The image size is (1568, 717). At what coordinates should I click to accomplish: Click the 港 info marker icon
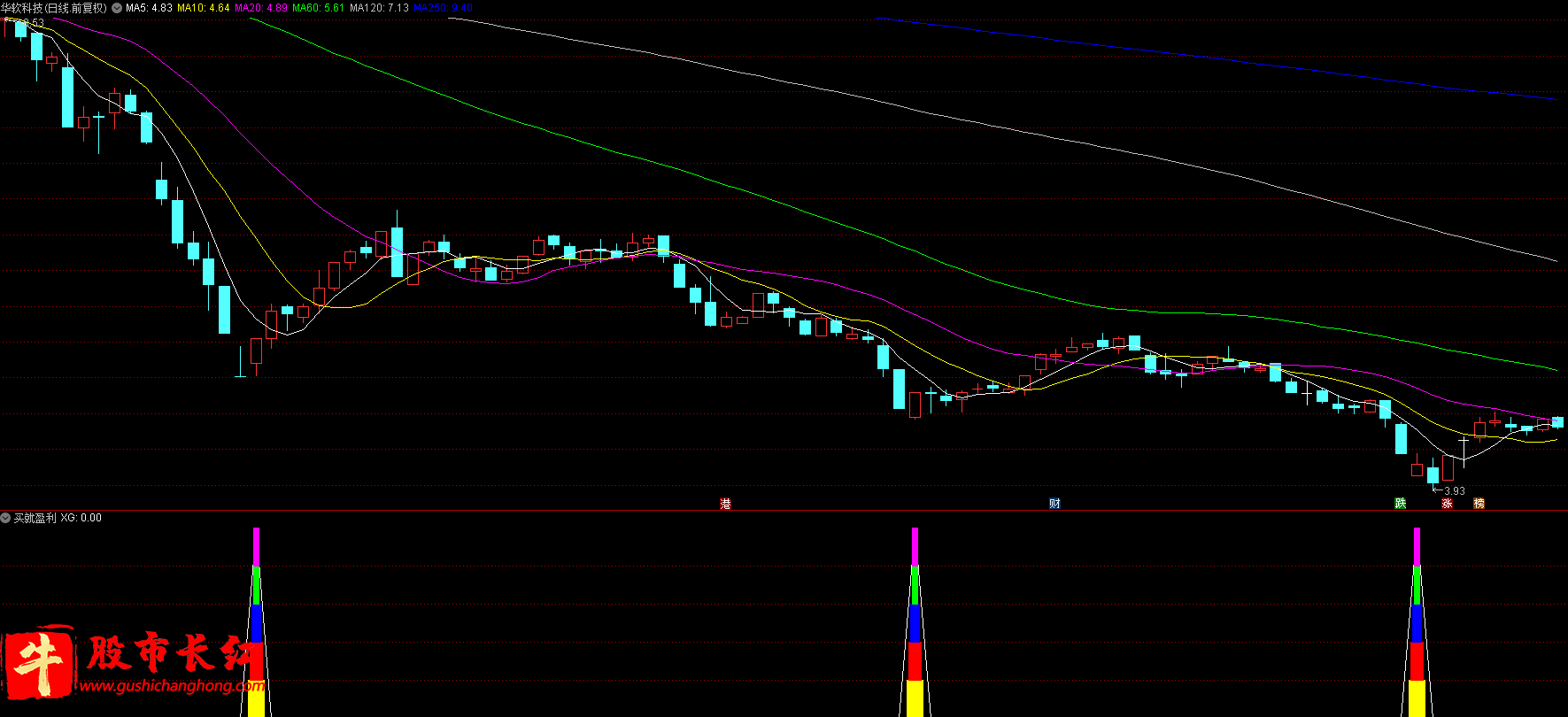point(726,504)
